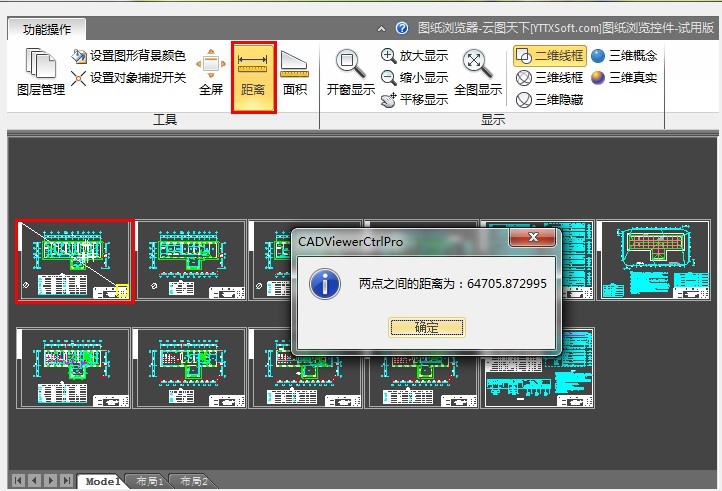The height and width of the screenshot is (491, 722).
Task: Click the site plan drawing at top right
Action: (653, 260)
